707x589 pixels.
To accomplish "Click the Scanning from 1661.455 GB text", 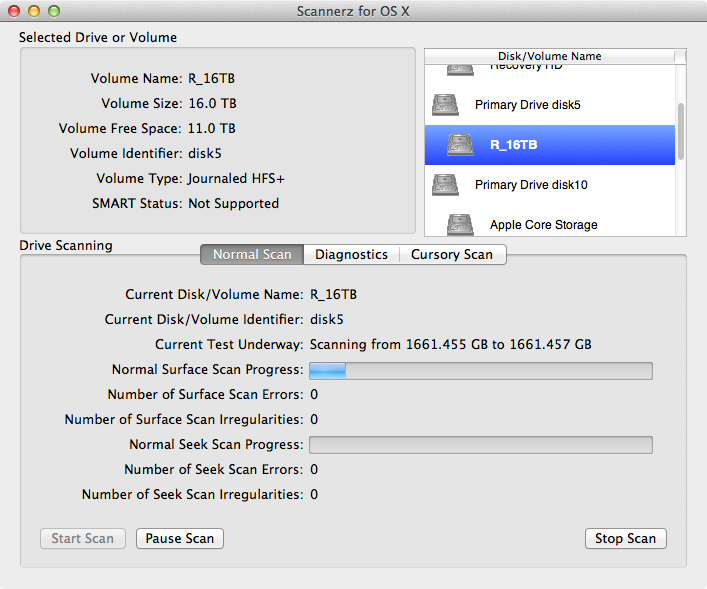I will click(451, 345).
